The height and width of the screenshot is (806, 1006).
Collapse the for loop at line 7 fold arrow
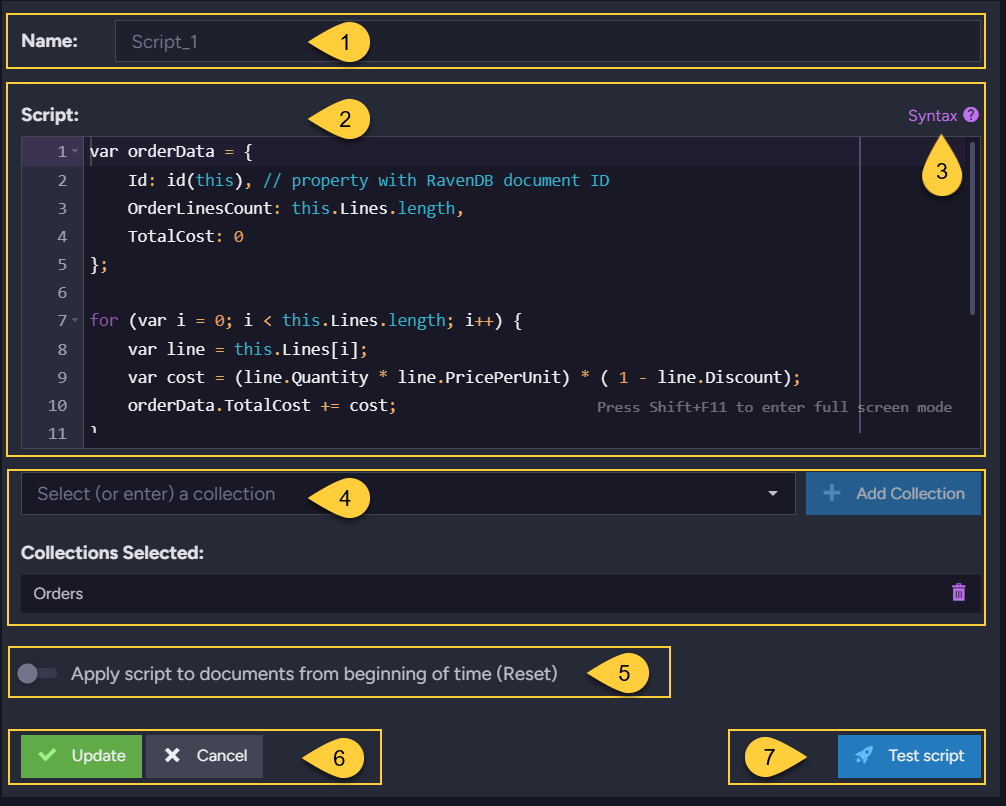pos(75,320)
